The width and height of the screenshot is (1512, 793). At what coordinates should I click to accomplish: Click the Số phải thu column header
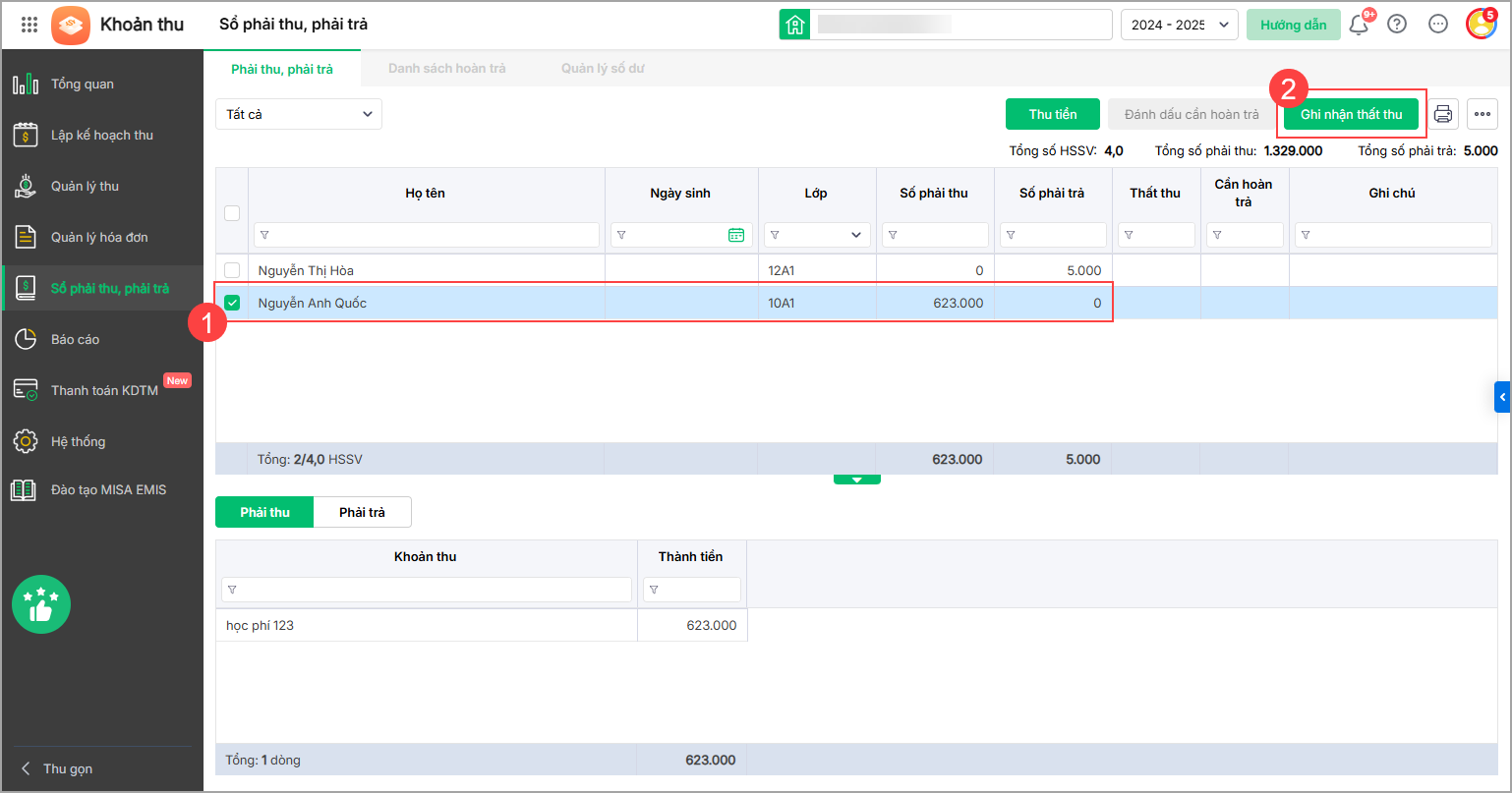point(934,193)
